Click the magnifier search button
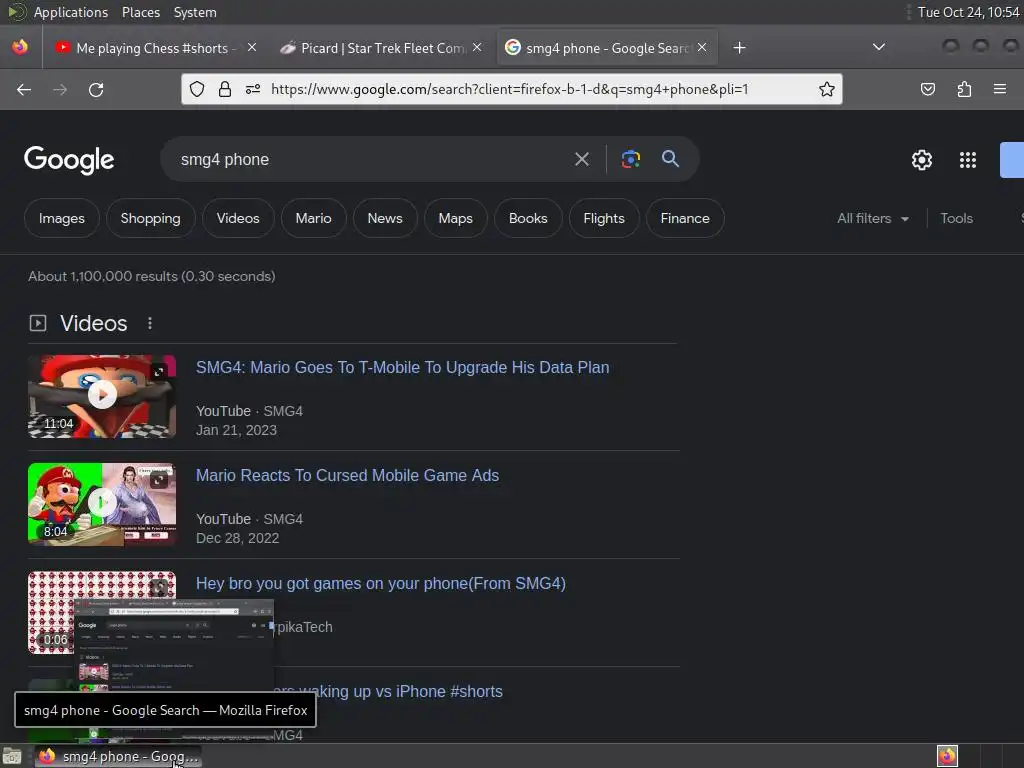The image size is (1024, 768). 670,159
